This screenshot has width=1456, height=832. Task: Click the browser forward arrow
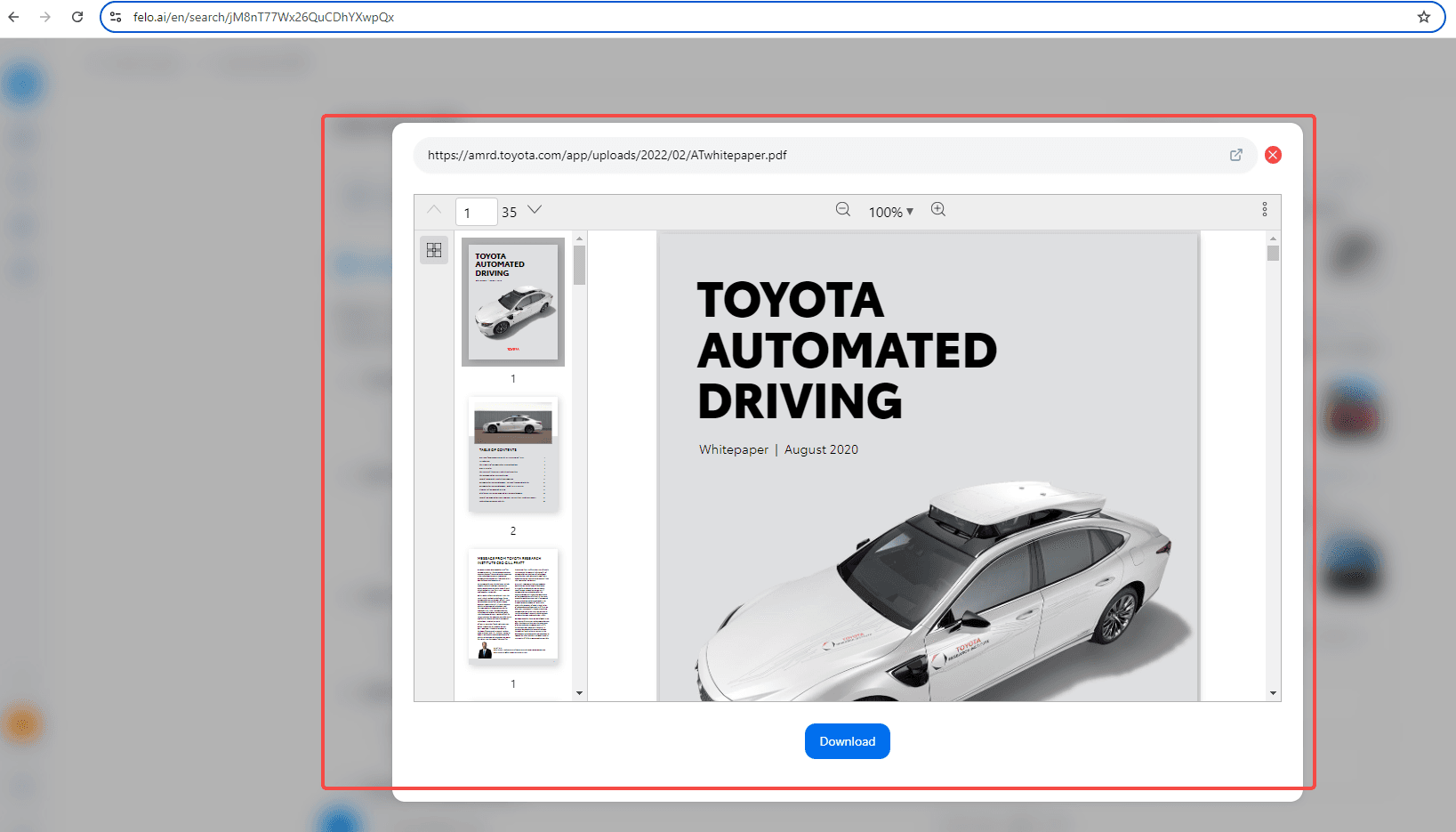[x=45, y=17]
